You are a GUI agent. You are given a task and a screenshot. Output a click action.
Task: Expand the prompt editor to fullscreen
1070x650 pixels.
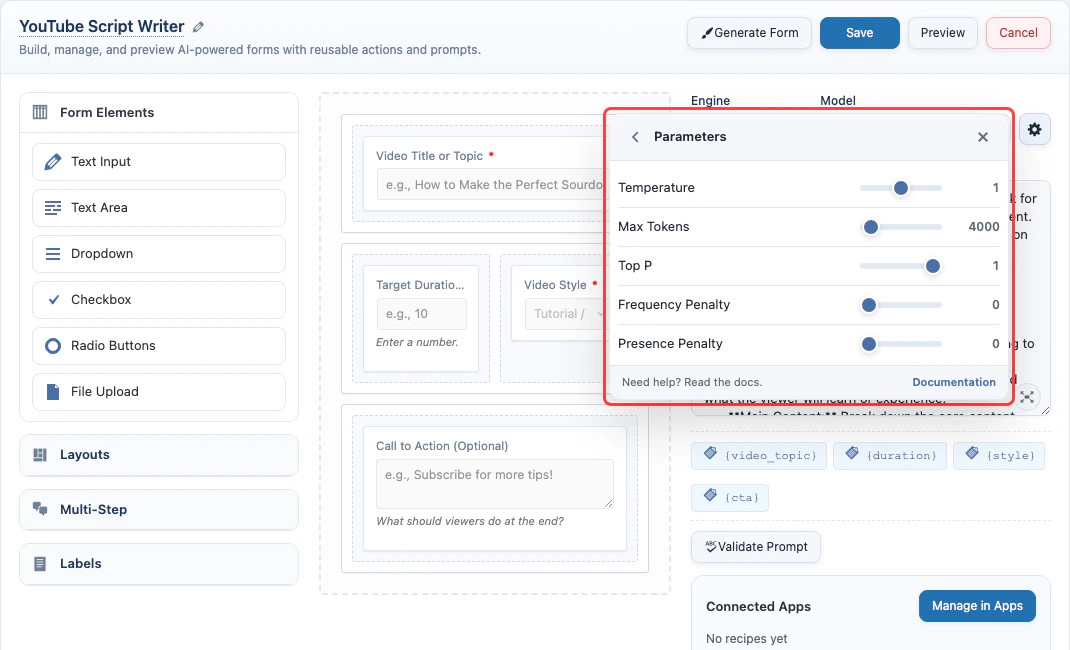click(1027, 397)
